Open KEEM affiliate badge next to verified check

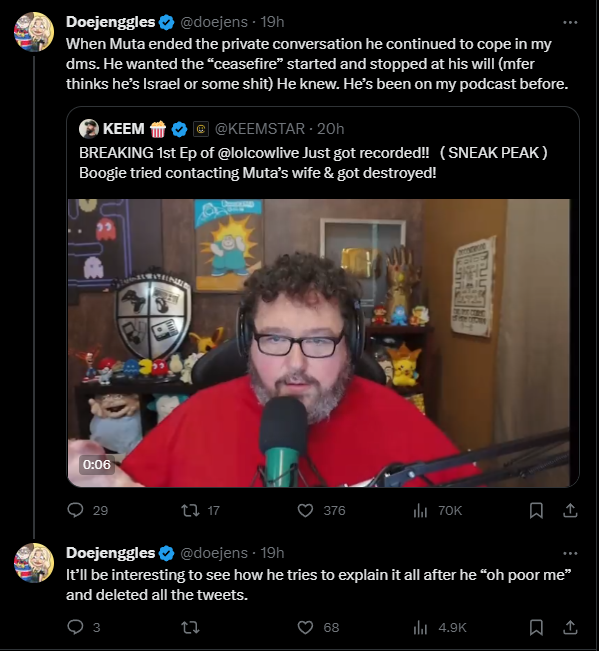[201, 129]
